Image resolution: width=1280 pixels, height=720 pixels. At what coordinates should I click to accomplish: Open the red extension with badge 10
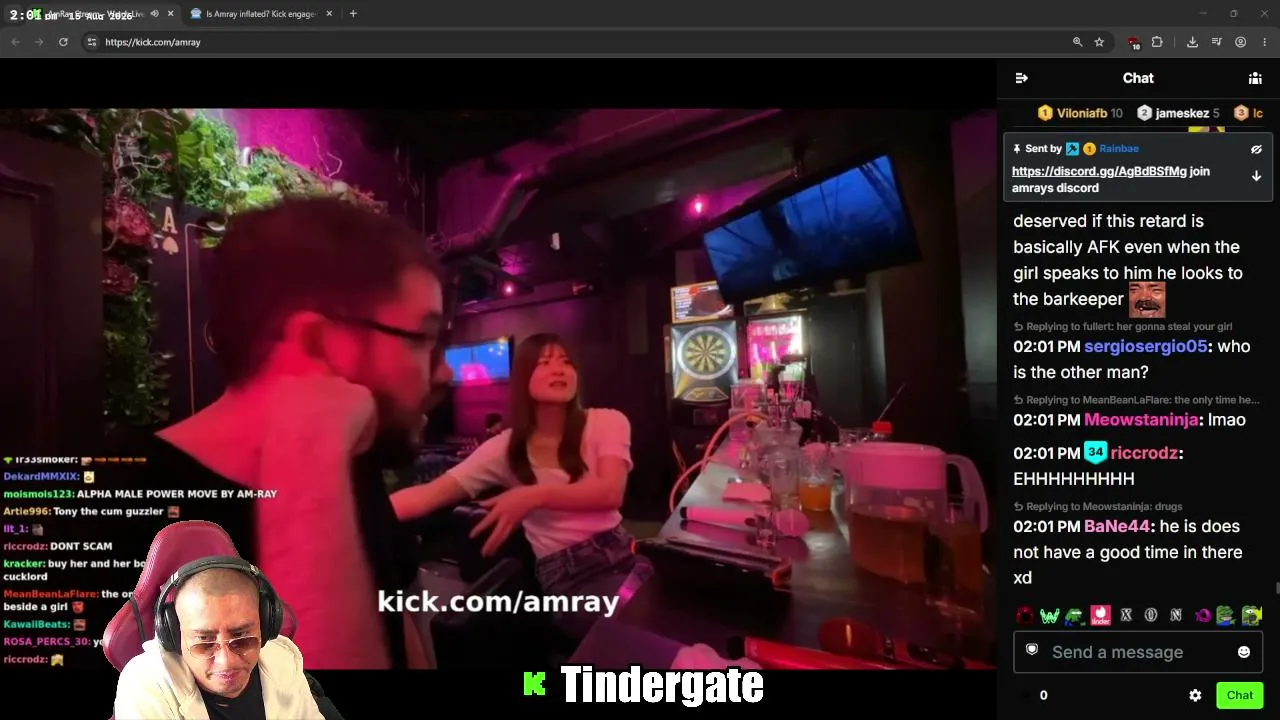[x=1133, y=42]
